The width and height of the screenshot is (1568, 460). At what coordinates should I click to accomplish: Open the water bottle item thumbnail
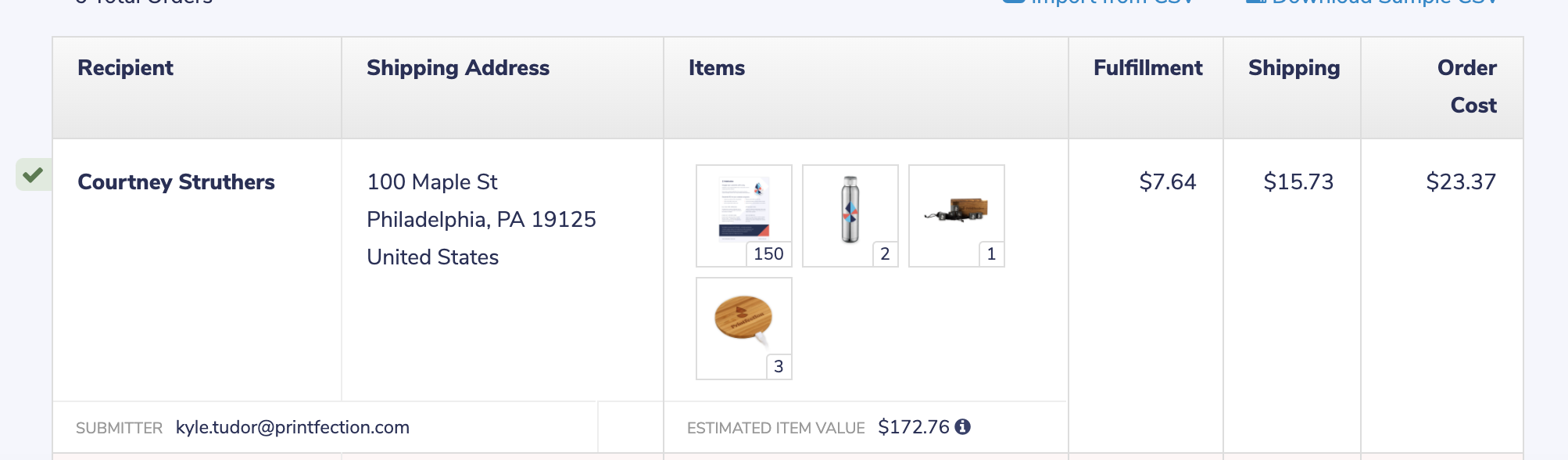tap(850, 209)
